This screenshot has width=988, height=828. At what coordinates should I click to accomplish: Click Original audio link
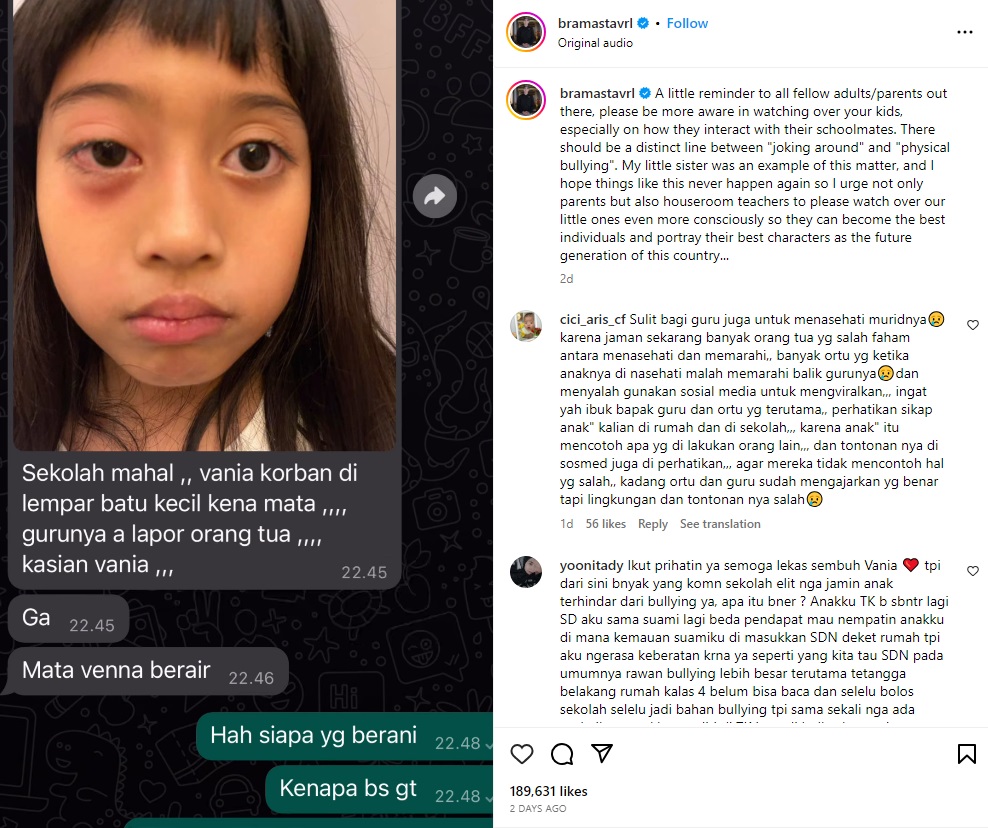[595, 43]
